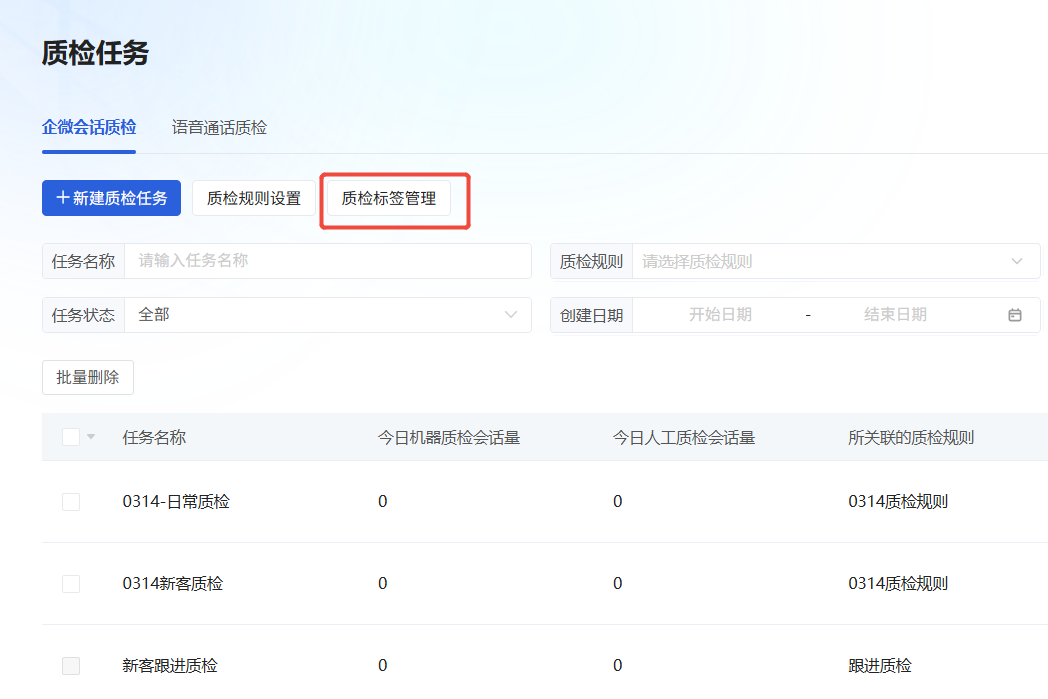The height and width of the screenshot is (699, 1048).
Task: Click the 任务名称 column header
Action: [154, 438]
